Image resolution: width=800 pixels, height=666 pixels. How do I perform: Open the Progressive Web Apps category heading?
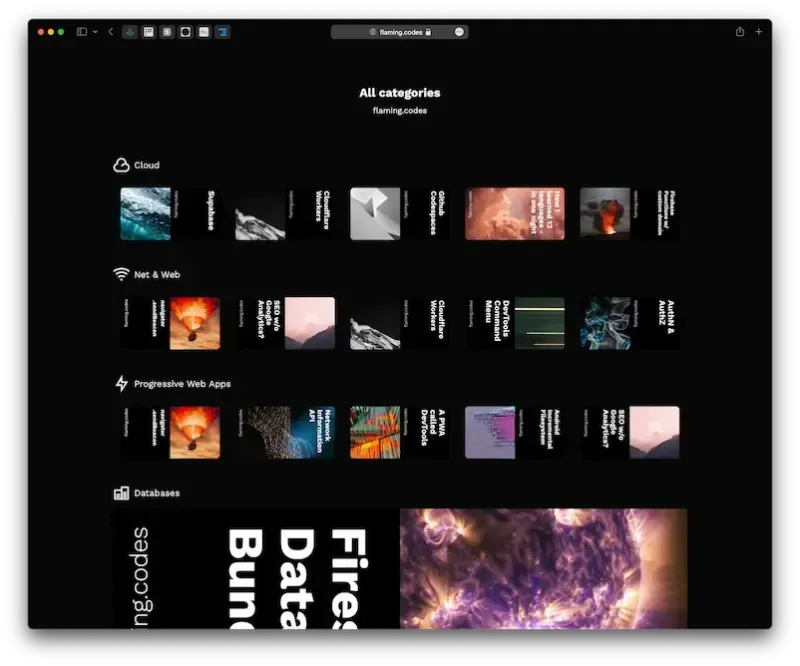point(182,384)
